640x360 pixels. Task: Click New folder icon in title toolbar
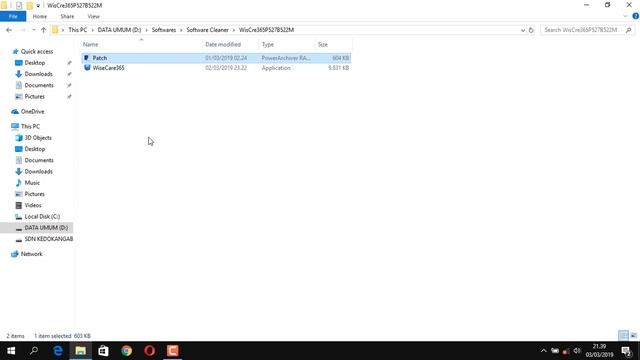tap(29, 5)
